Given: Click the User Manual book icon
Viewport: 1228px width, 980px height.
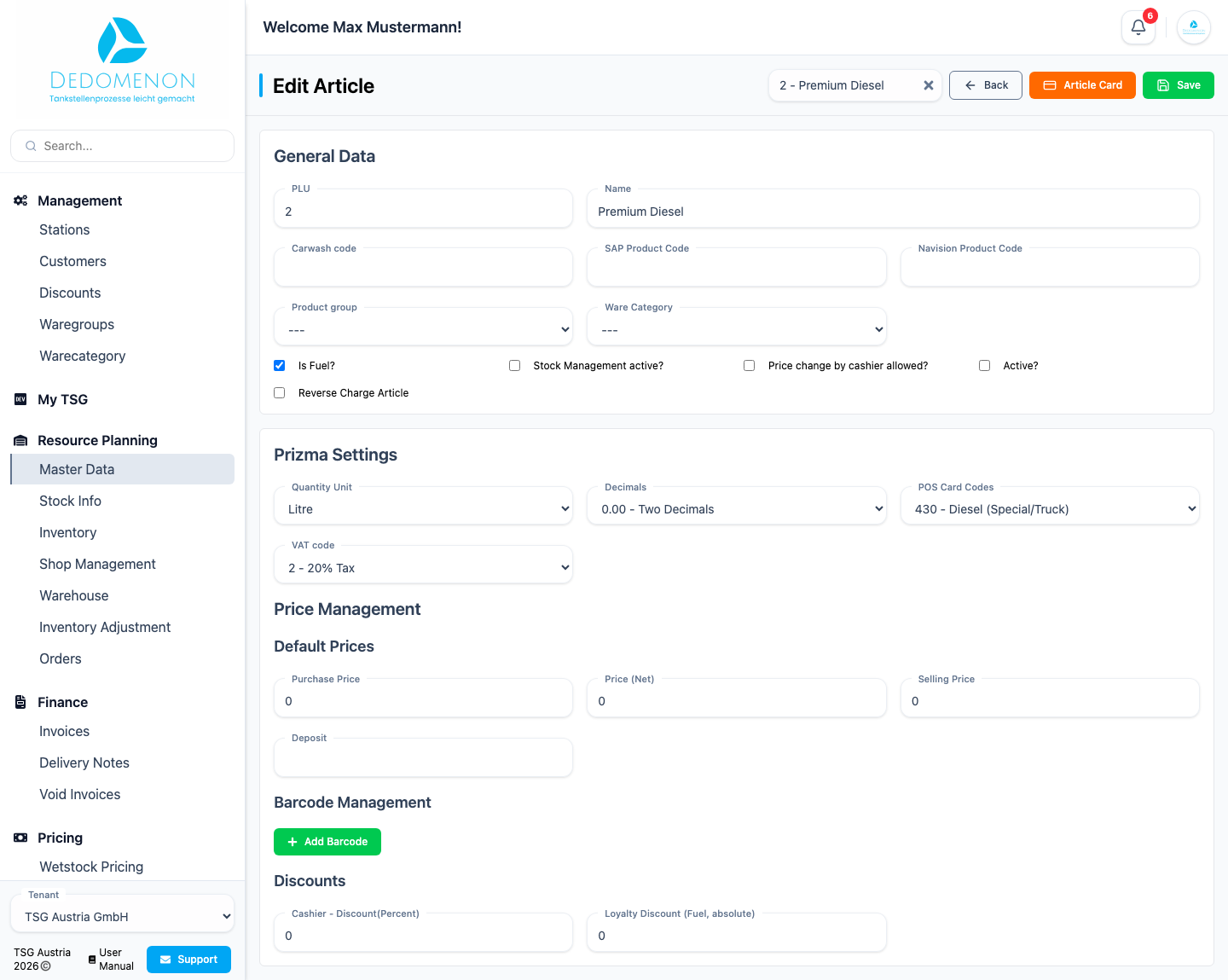Looking at the screenshot, I should pos(92,960).
